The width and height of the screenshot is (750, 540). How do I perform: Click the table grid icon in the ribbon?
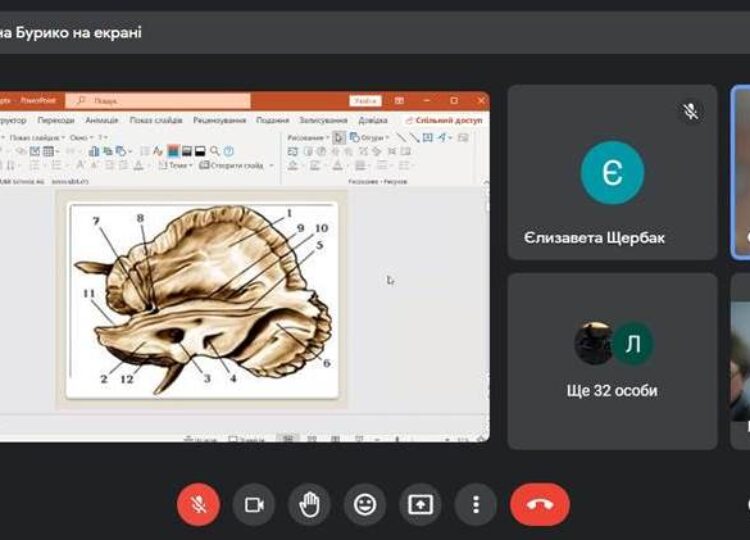click(x=48, y=152)
